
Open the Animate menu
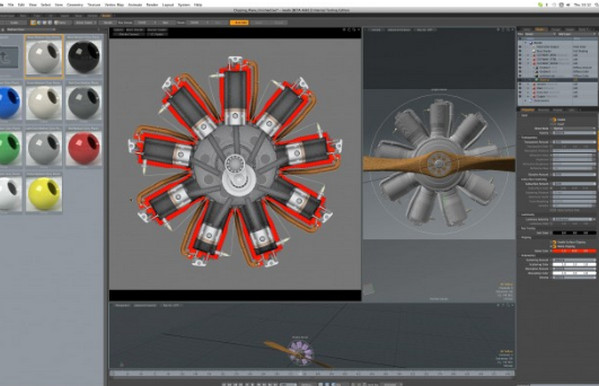135,5
